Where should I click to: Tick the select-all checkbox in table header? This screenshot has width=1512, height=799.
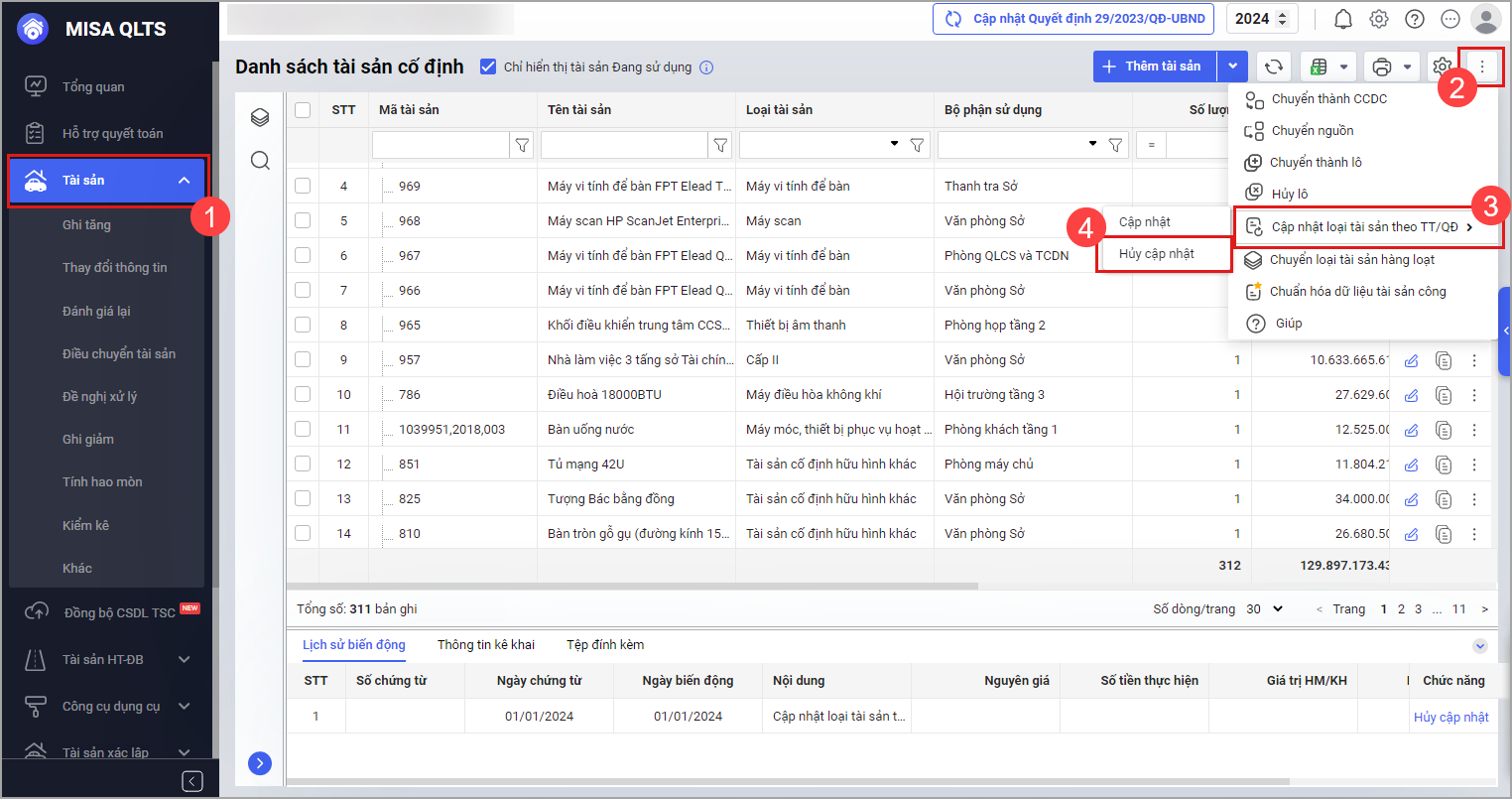(x=303, y=110)
